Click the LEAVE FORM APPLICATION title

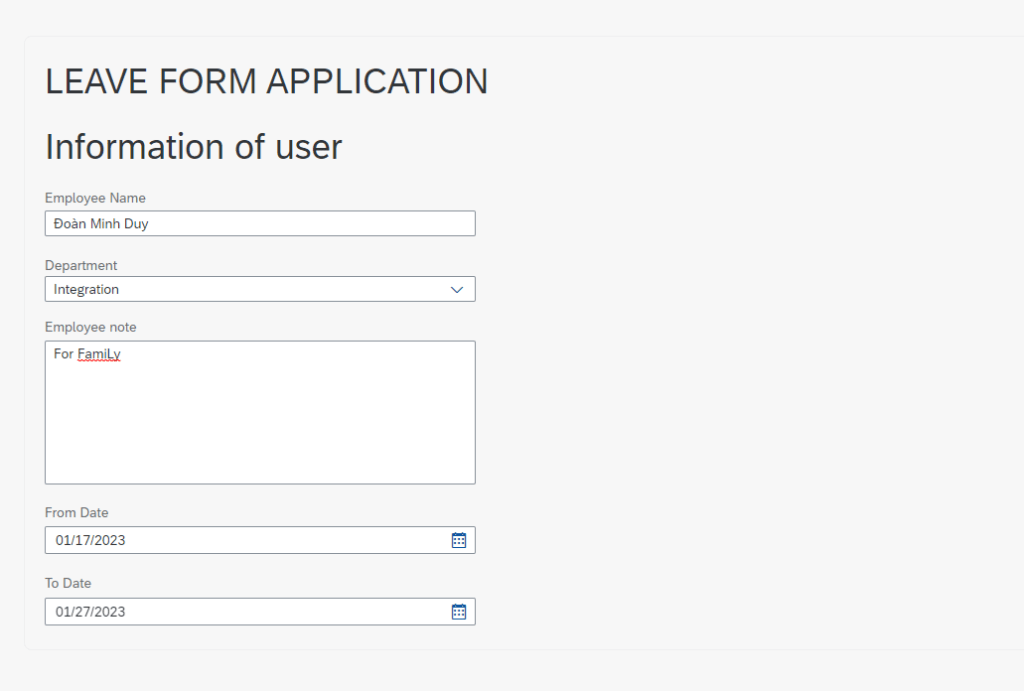pyautogui.click(x=266, y=82)
